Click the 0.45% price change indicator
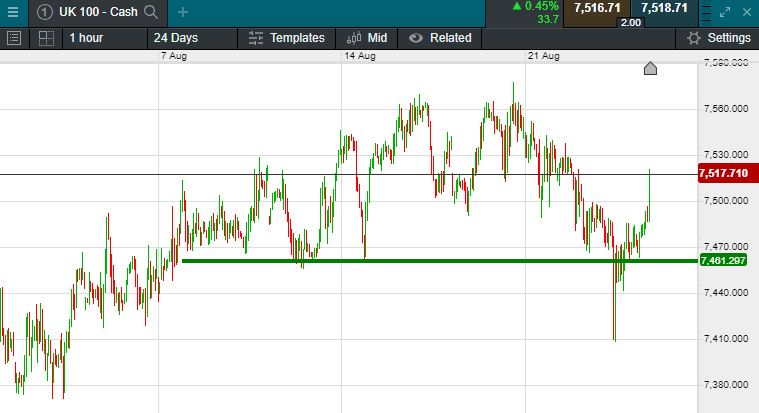The image size is (759, 413). point(536,6)
